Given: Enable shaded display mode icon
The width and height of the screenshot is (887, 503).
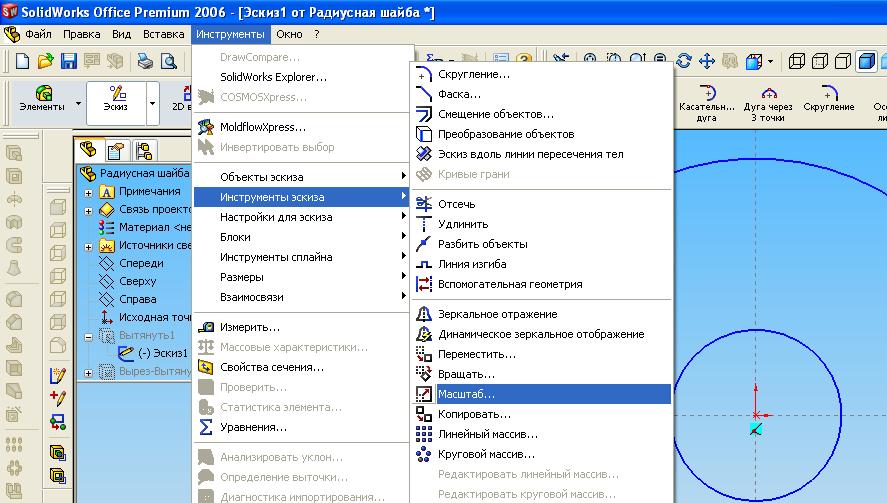Looking at the screenshot, I should click(866, 61).
